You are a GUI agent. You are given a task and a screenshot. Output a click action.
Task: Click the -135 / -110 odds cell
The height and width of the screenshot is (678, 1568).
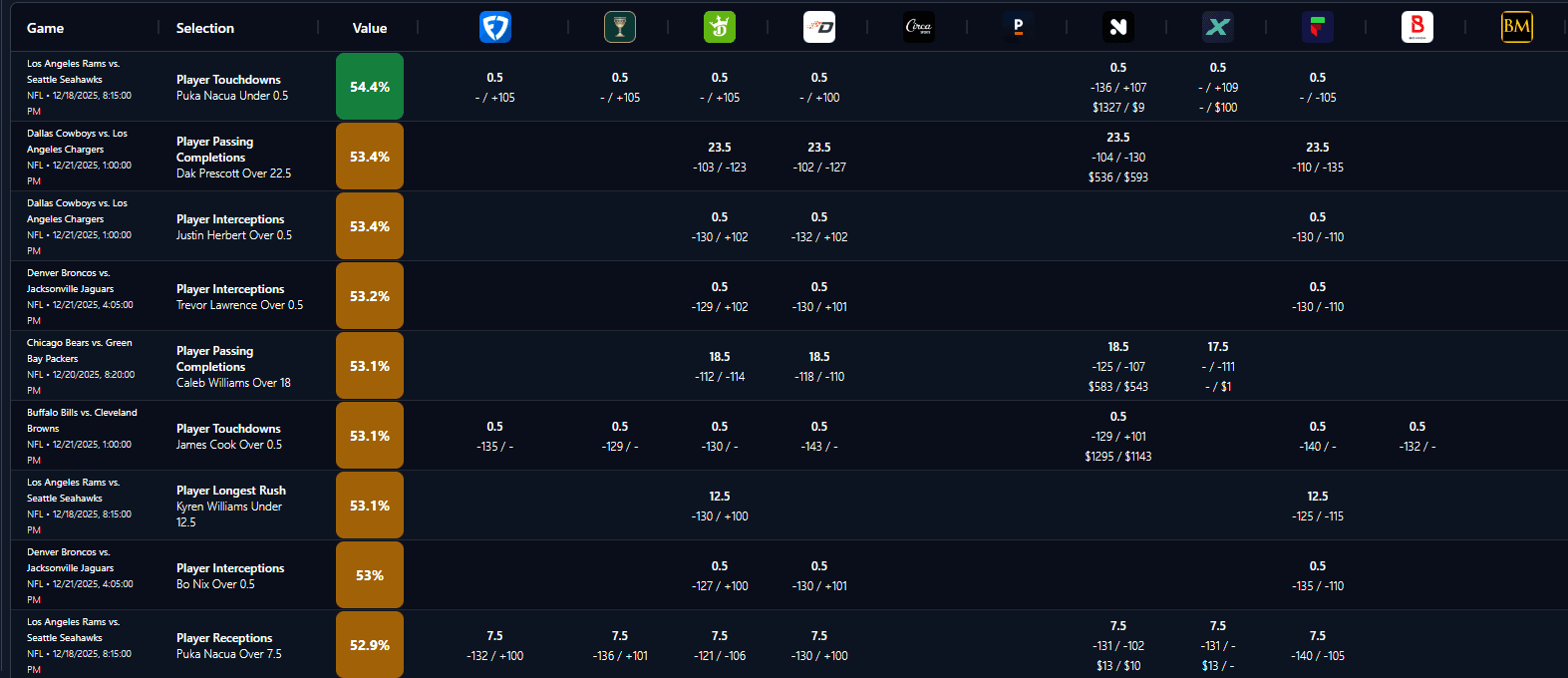point(1318,586)
